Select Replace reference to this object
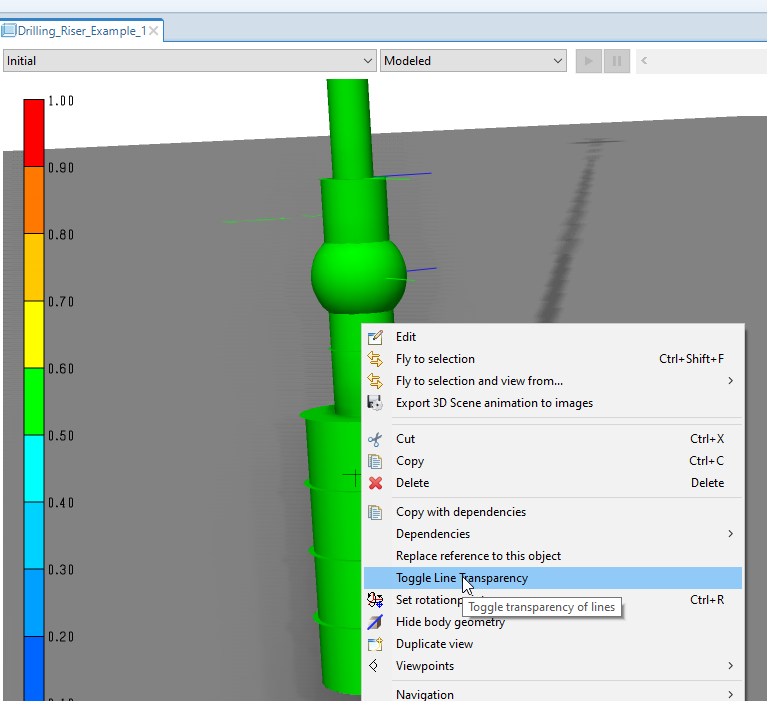The width and height of the screenshot is (767, 701). coord(478,556)
